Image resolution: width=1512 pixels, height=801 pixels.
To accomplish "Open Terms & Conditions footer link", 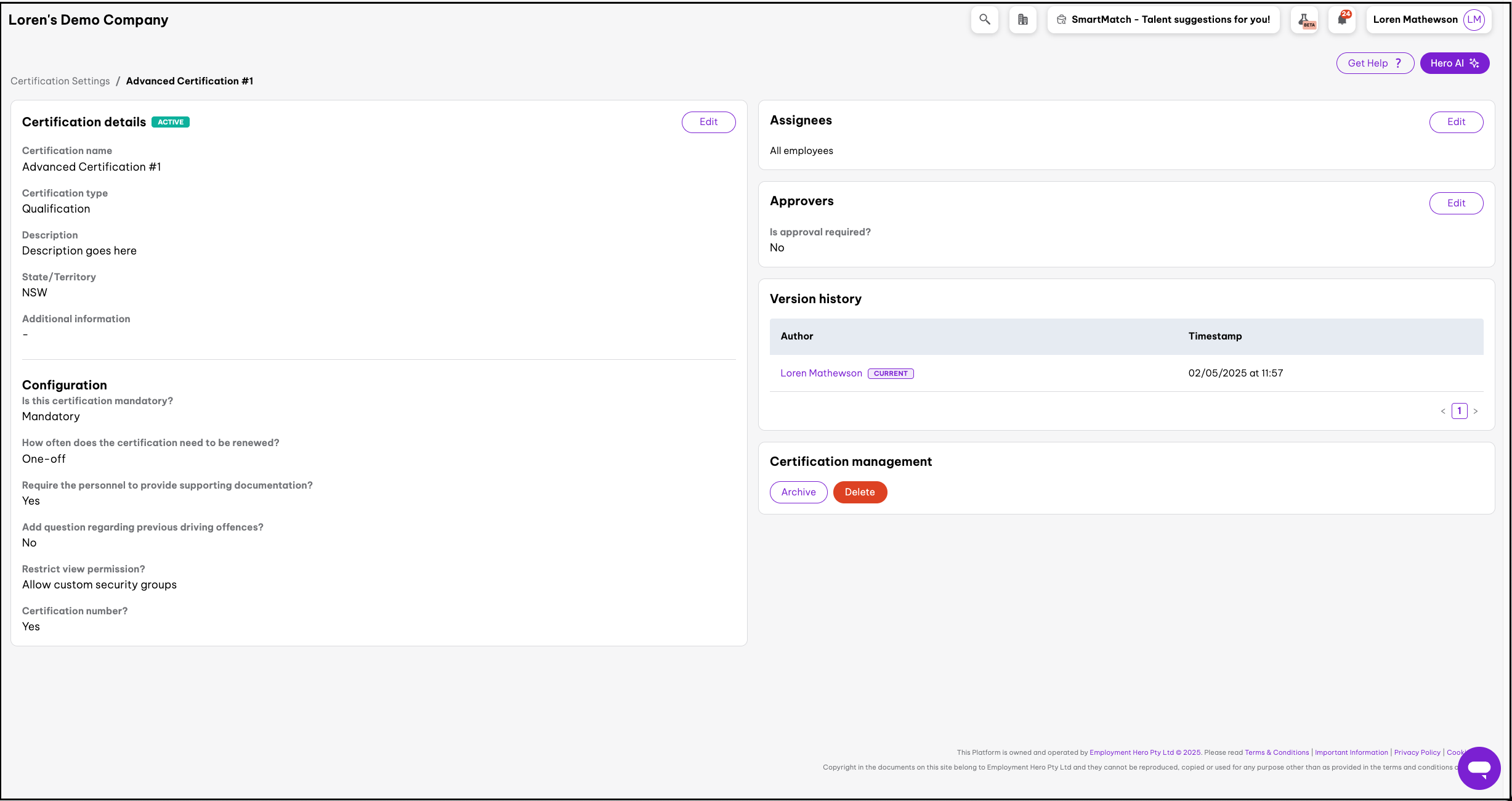I will 1277,752.
